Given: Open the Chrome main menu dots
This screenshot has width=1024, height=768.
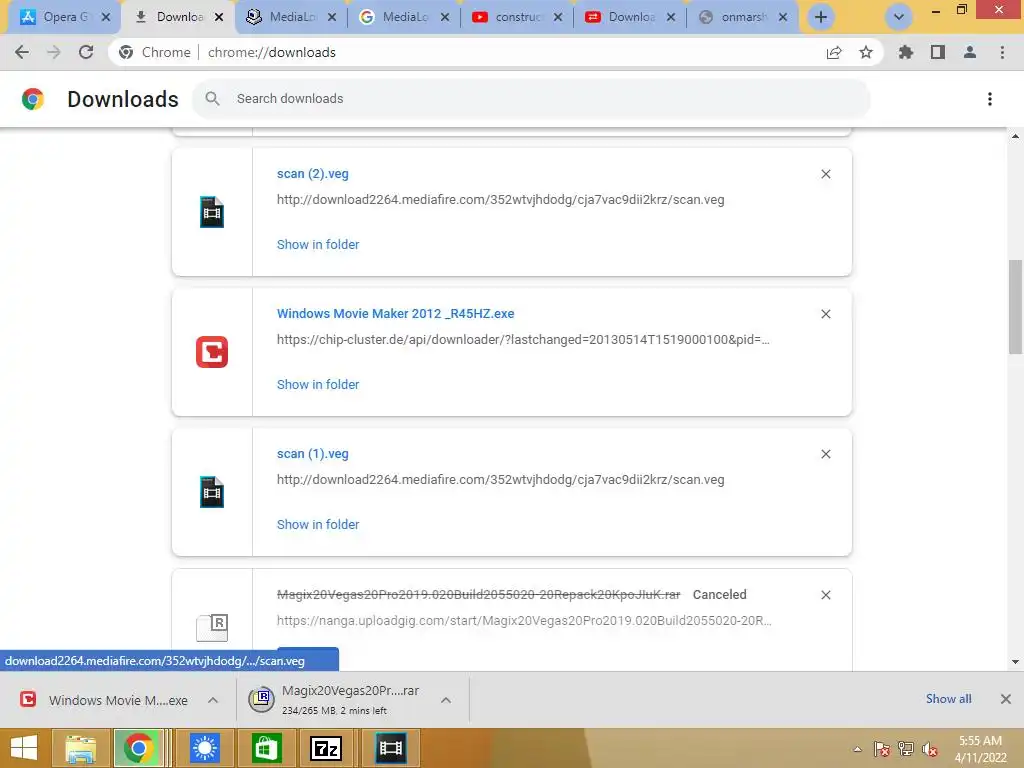Looking at the screenshot, I should coord(1002,52).
